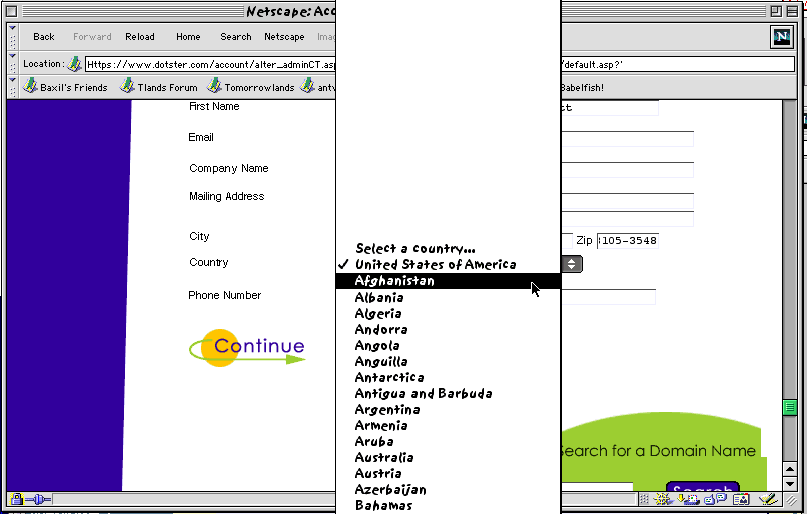
Task: Collapse the Location toolbar using its handle
Action: coord(12,64)
